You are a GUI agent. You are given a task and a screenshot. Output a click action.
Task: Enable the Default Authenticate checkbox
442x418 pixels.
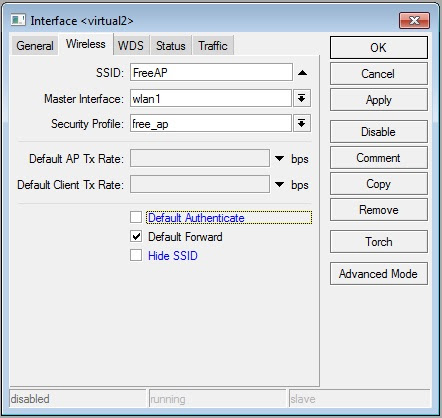coord(136,217)
